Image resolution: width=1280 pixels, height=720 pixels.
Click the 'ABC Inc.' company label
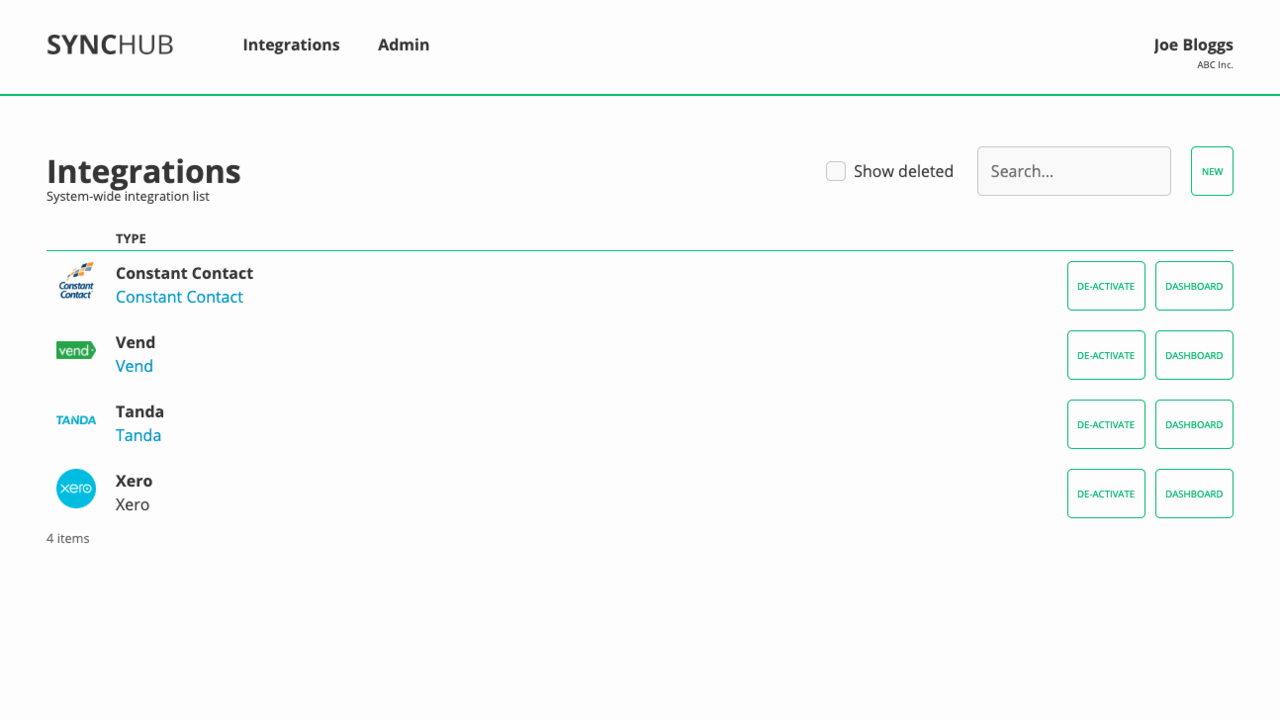tap(1215, 65)
